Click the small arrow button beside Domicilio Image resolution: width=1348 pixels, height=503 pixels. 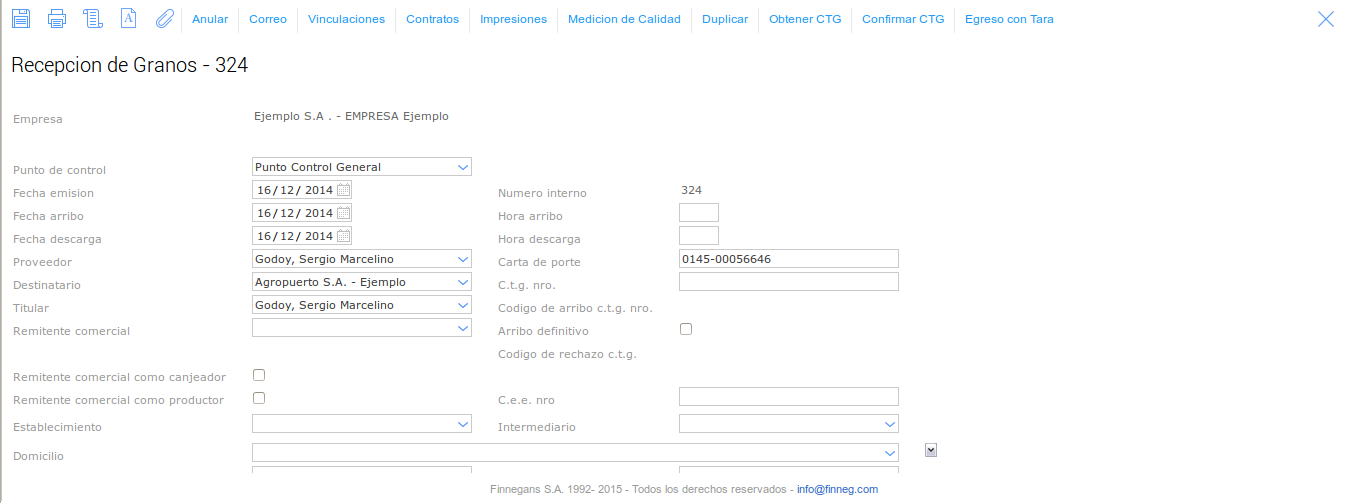931,450
